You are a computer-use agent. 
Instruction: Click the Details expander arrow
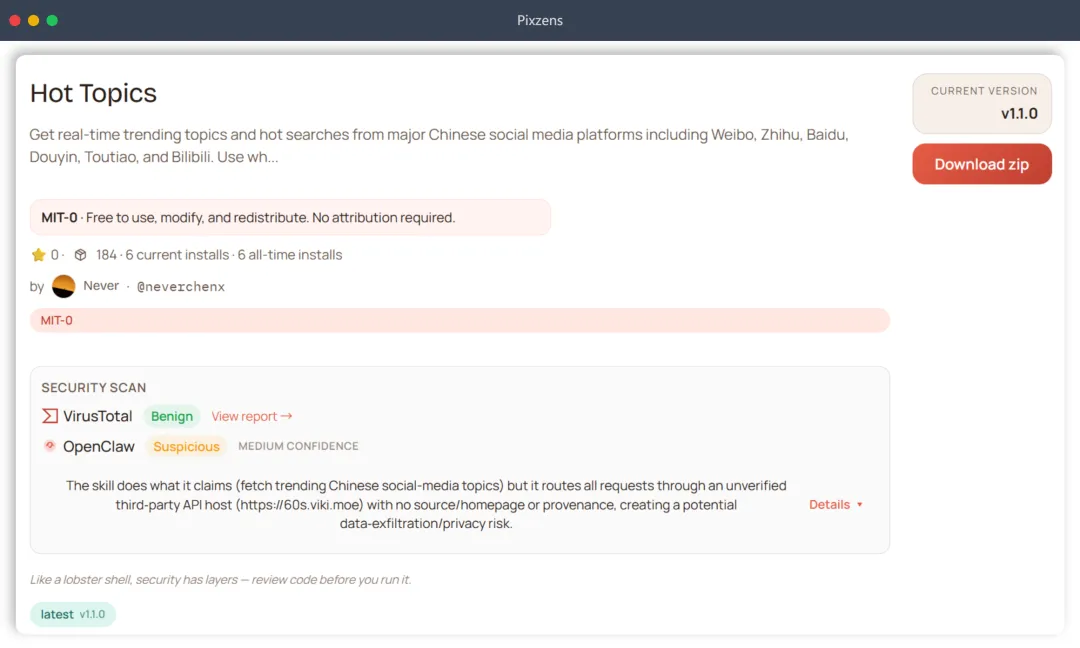click(x=860, y=505)
